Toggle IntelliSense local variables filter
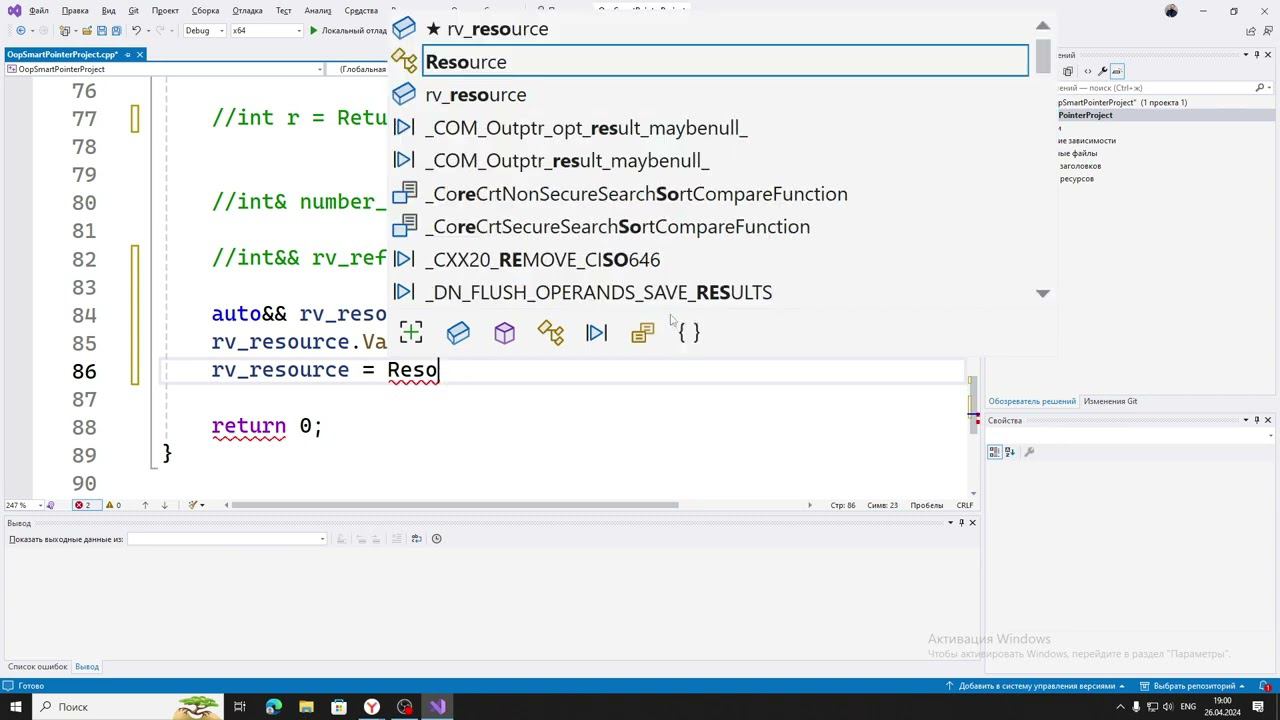 (458, 332)
